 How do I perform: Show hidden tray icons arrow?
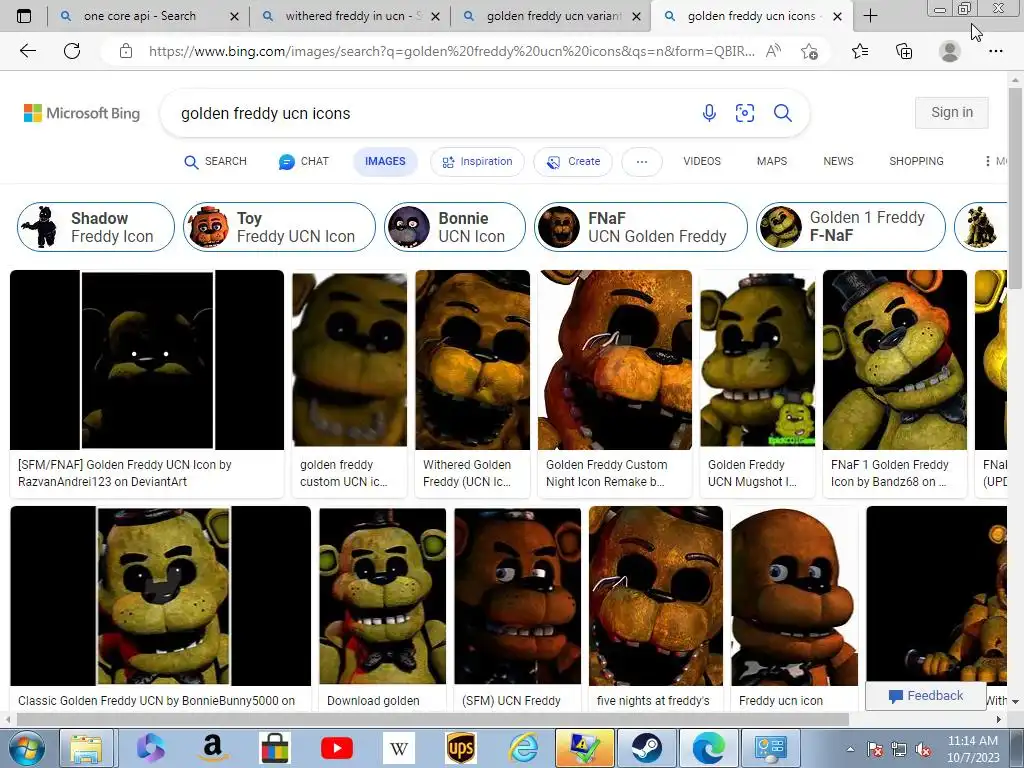pyautogui.click(x=850, y=749)
